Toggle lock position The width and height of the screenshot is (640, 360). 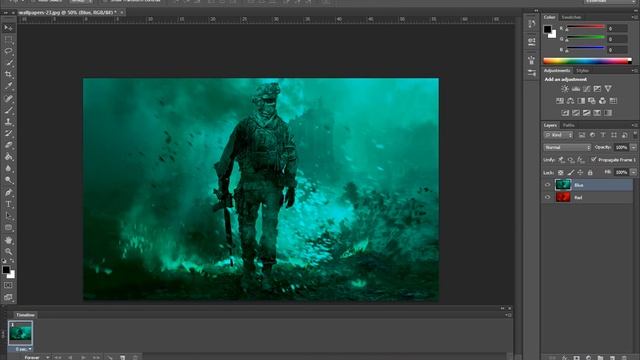point(580,173)
